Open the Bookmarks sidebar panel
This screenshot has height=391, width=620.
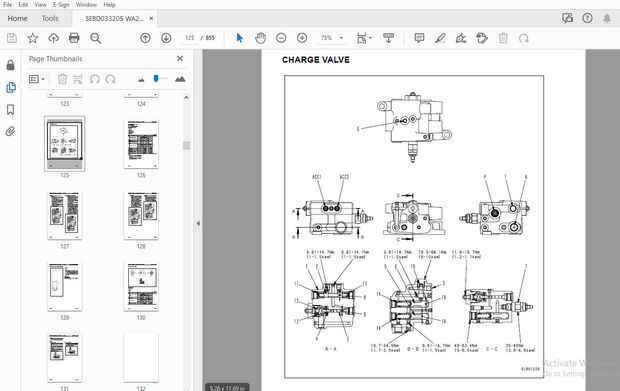(x=11, y=110)
